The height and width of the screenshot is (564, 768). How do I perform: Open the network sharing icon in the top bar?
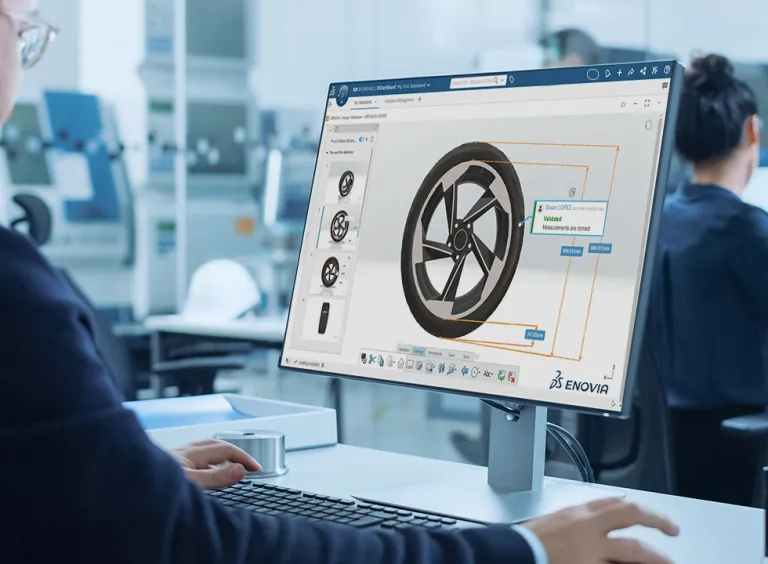[x=643, y=71]
